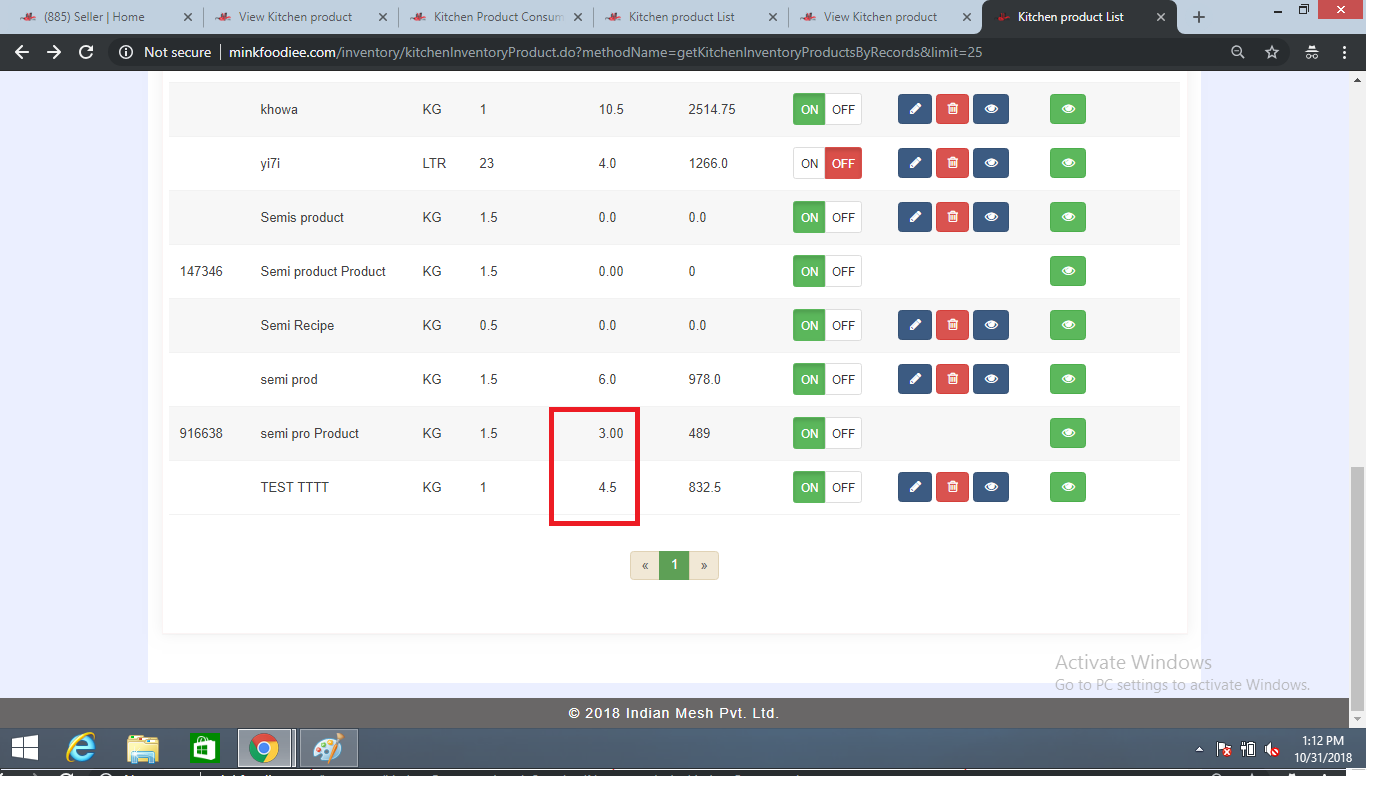Go to previous page of results
This screenshot has width=1380, height=796.
point(645,565)
